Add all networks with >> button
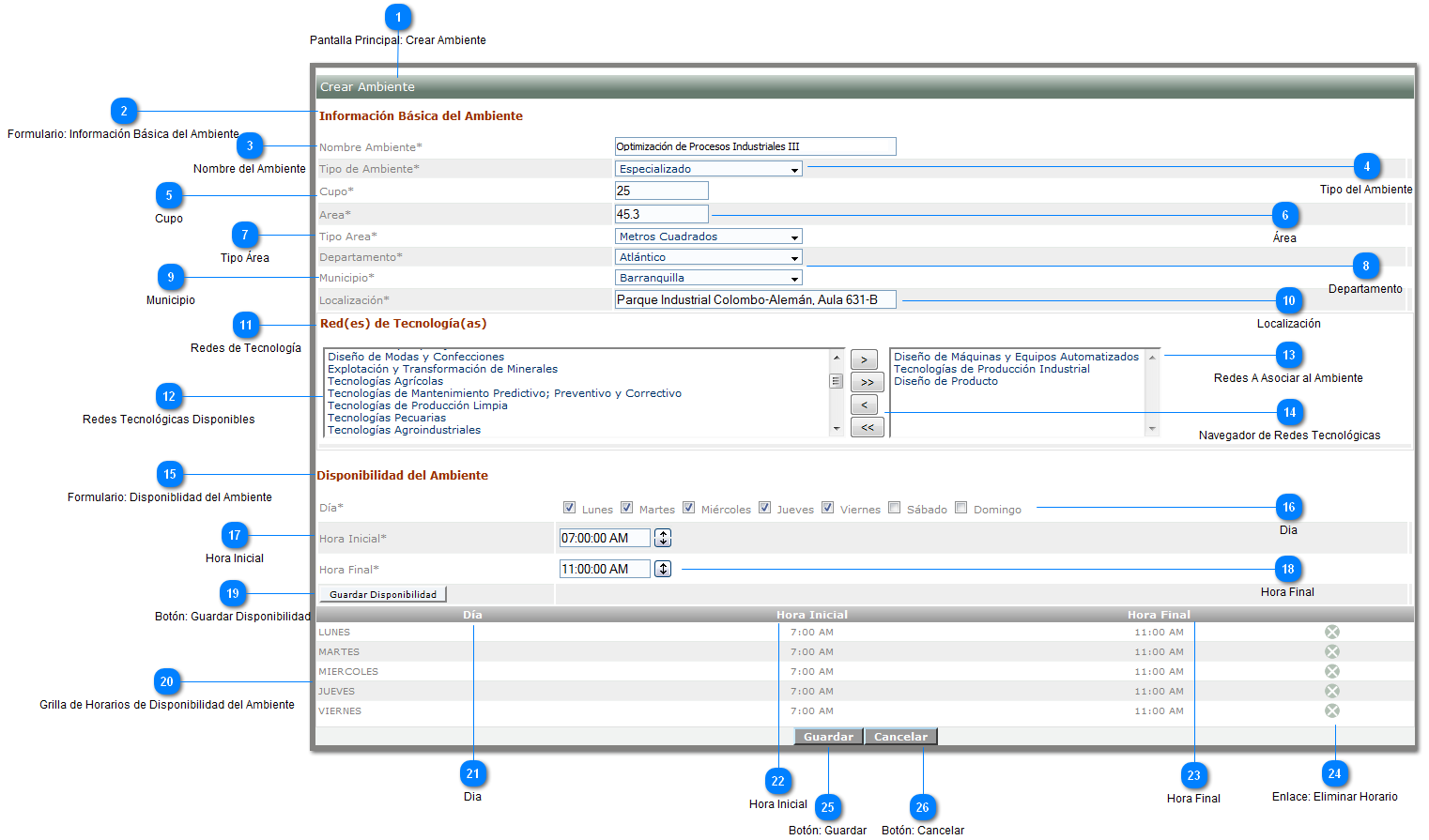This screenshot has width=1429, height=840. (x=867, y=382)
